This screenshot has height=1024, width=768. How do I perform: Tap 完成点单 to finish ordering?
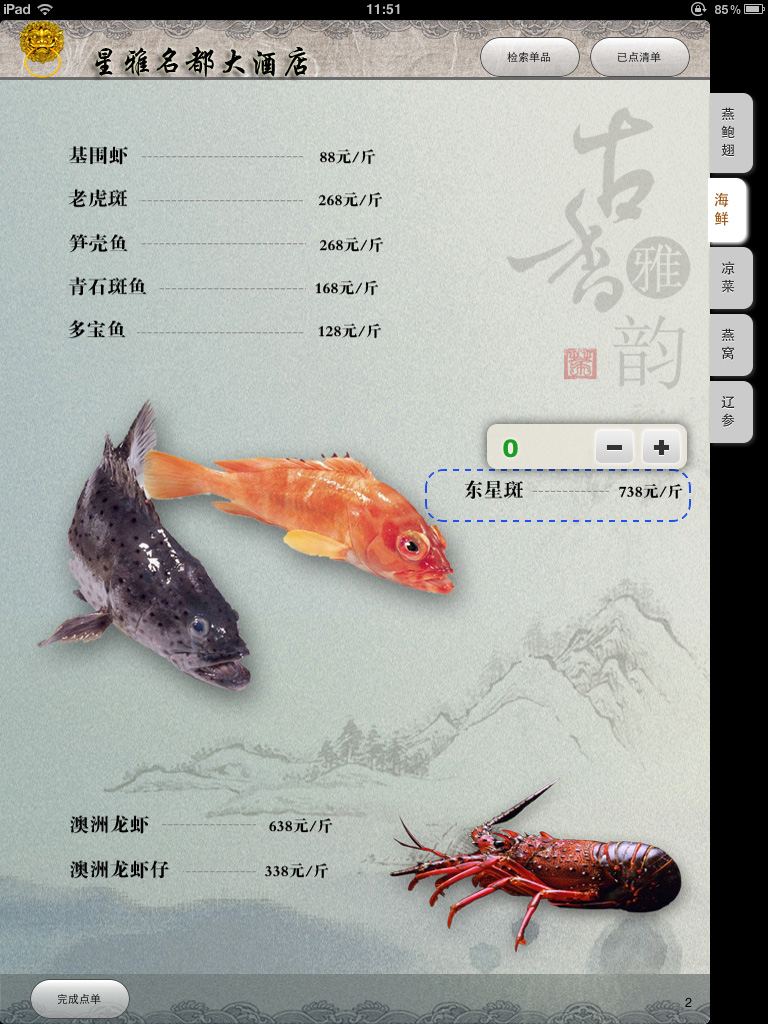point(80,998)
